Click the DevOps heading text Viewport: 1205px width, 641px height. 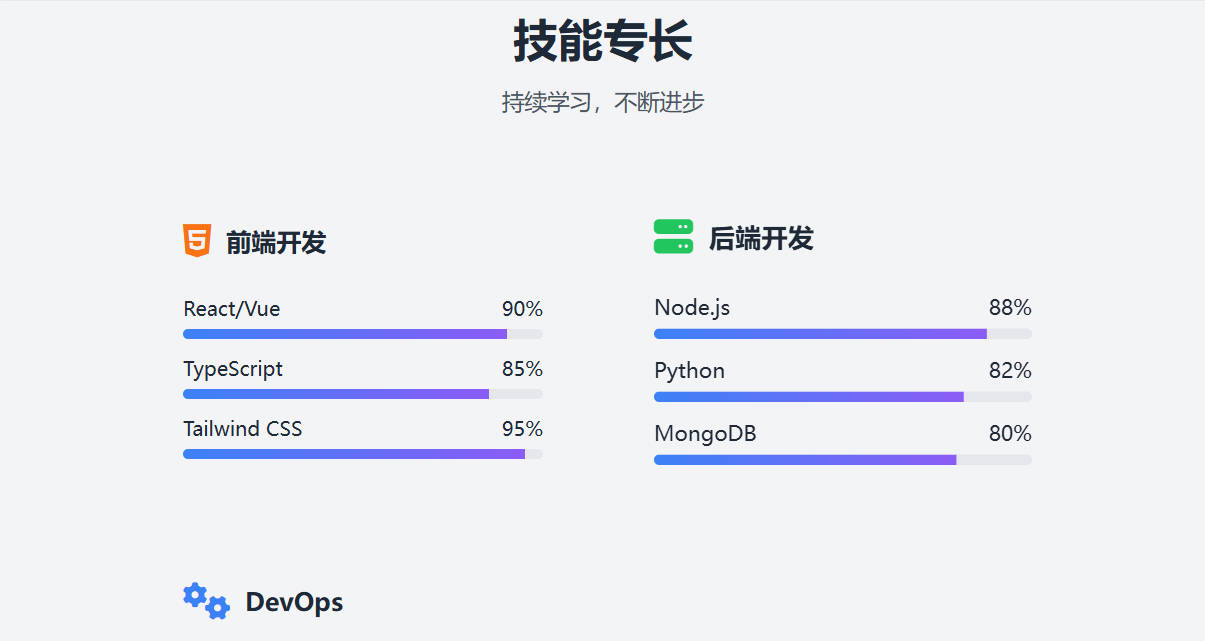(294, 602)
